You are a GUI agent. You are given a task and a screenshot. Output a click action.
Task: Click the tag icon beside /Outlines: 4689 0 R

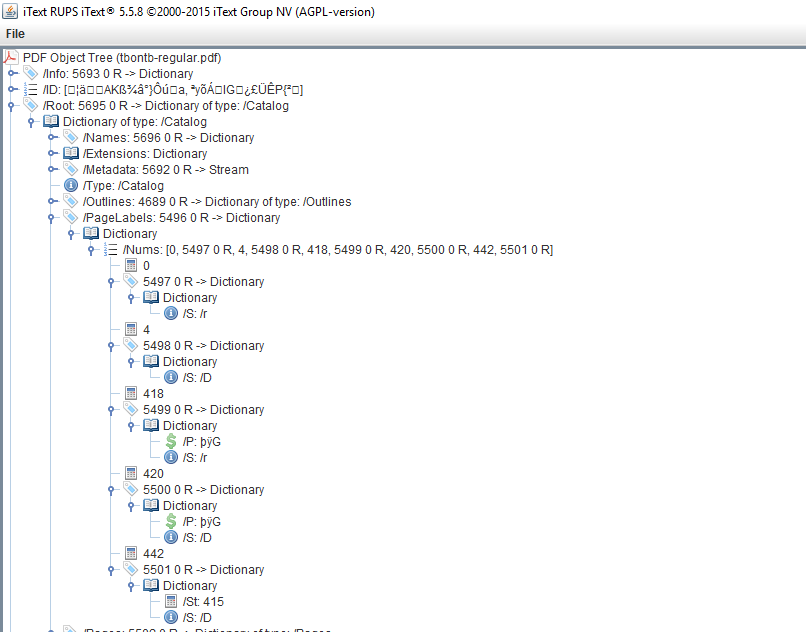tap(70, 201)
